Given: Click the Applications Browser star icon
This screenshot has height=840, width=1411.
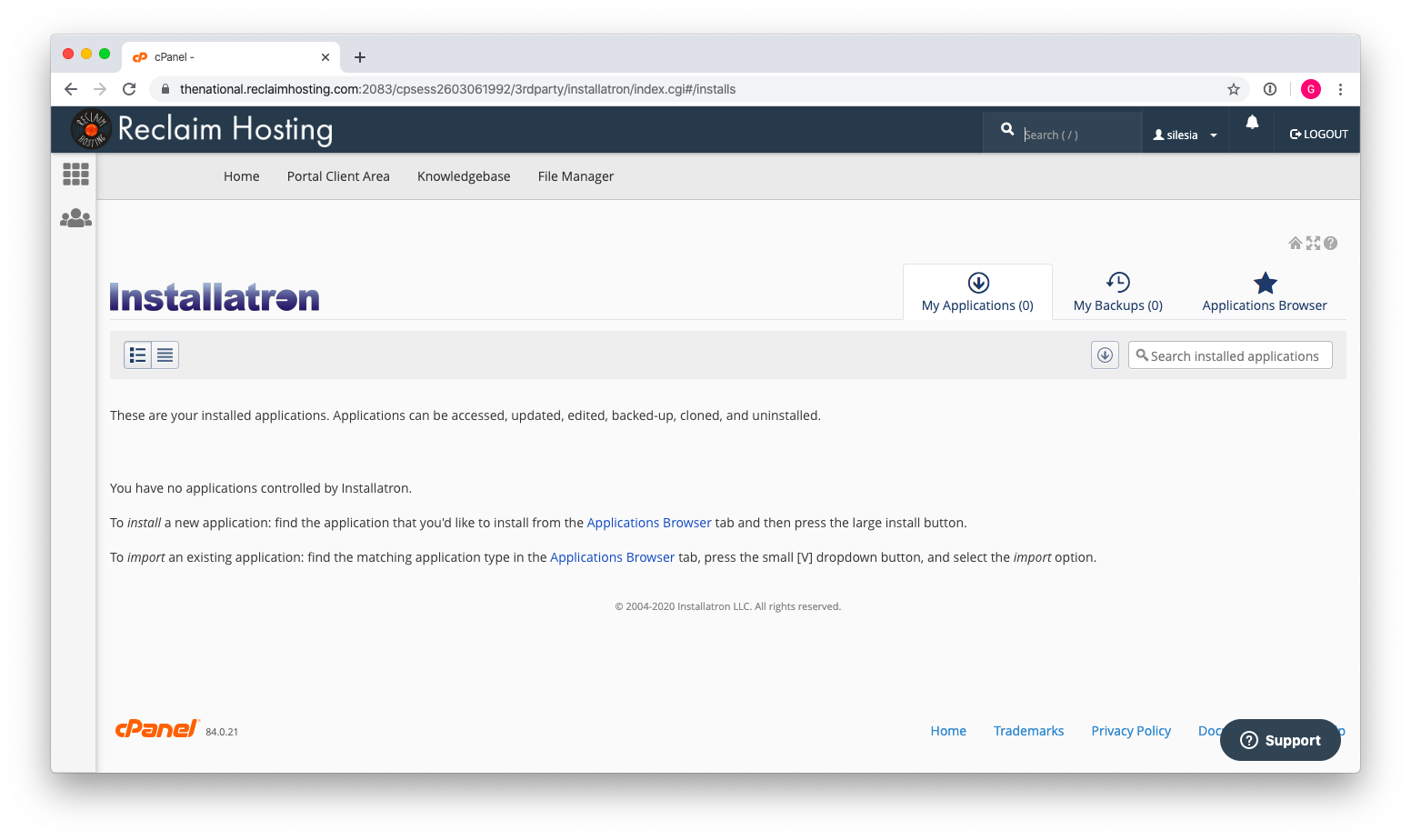Looking at the screenshot, I should point(1265,283).
